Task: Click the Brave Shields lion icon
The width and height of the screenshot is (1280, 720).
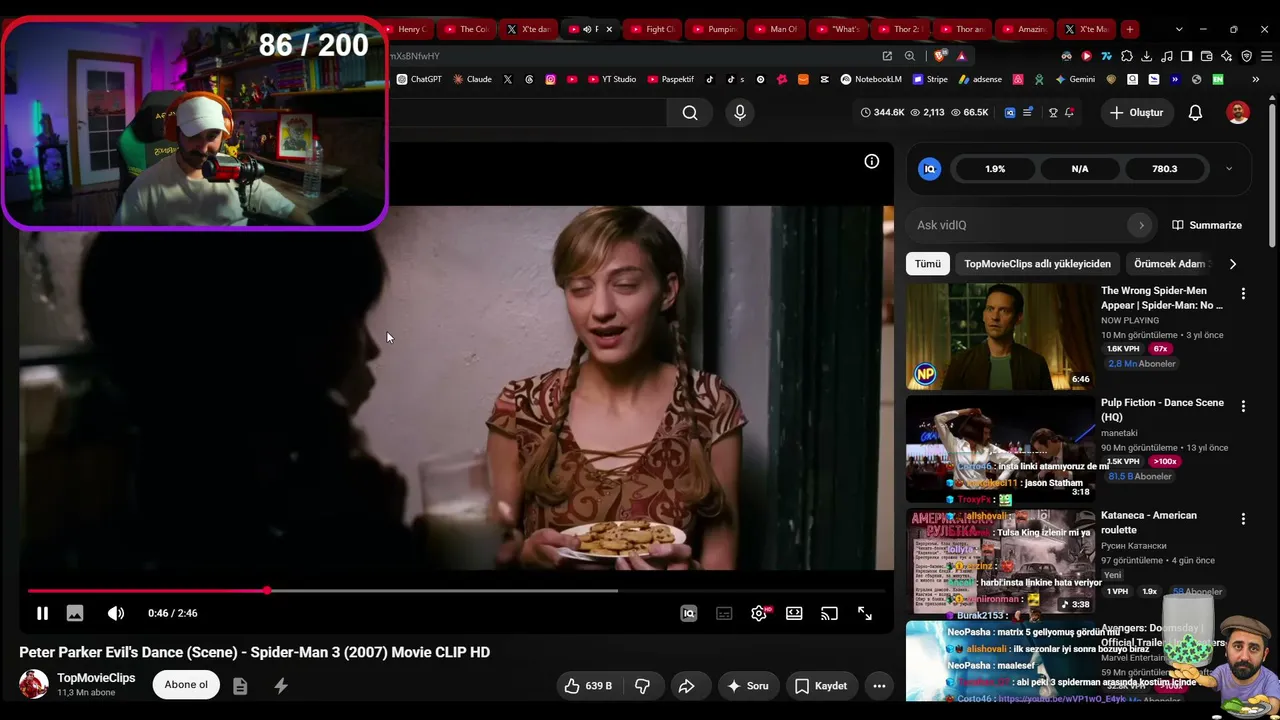Action: [940, 56]
